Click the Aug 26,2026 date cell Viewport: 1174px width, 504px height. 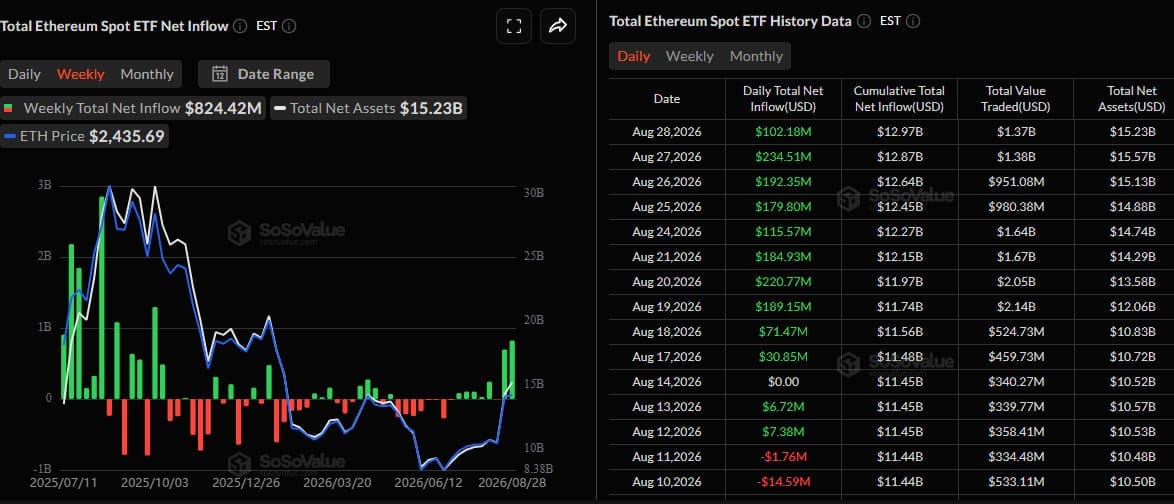click(x=666, y=182)
